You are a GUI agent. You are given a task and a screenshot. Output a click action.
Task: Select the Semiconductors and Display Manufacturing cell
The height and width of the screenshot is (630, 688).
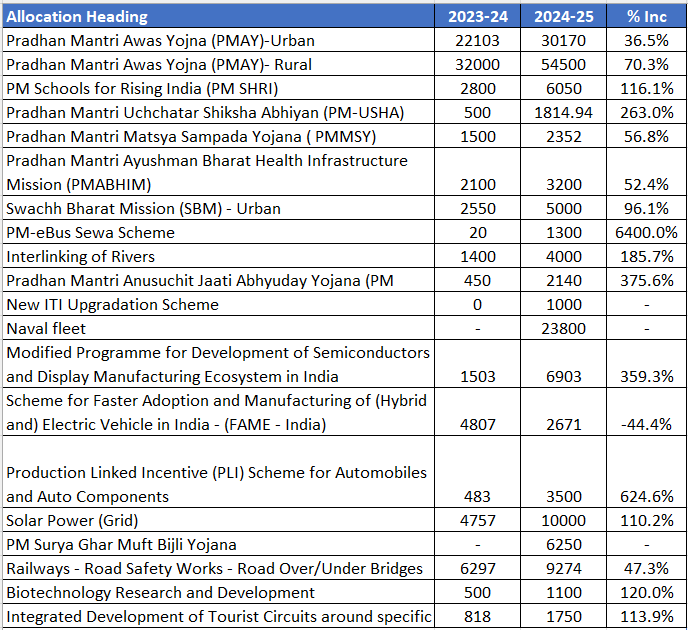coord(219,364)
